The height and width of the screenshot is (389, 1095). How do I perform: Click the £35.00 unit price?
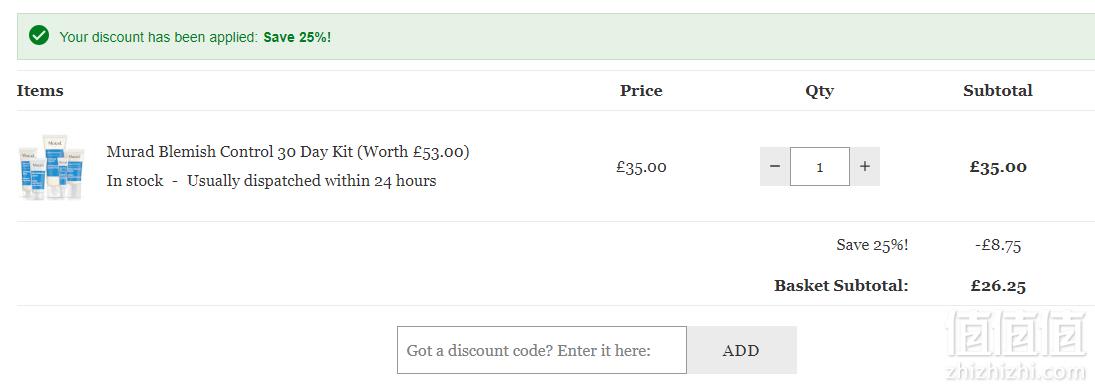[x=641, y=167]
